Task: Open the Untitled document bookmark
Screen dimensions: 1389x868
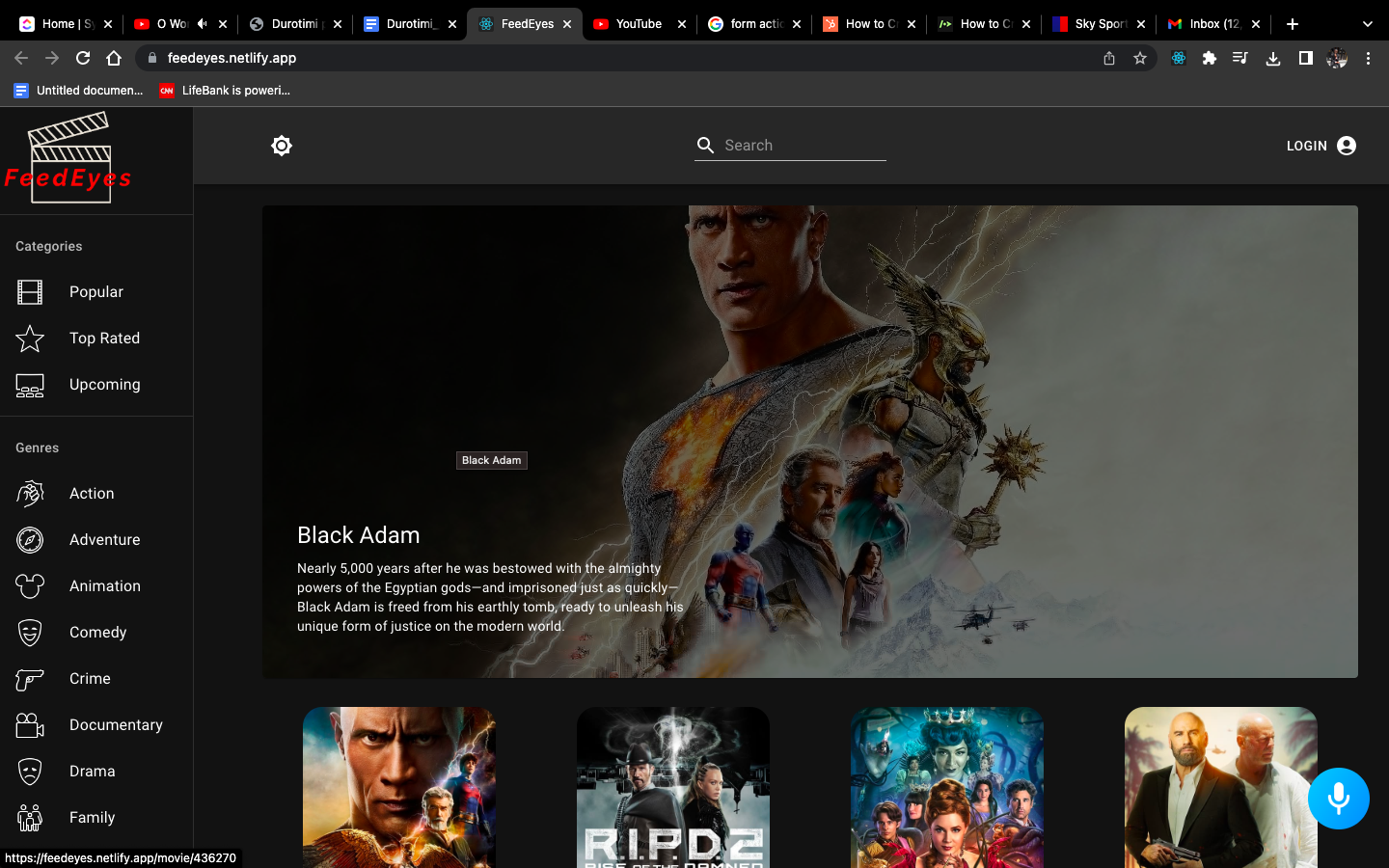Action: [78, 91]
